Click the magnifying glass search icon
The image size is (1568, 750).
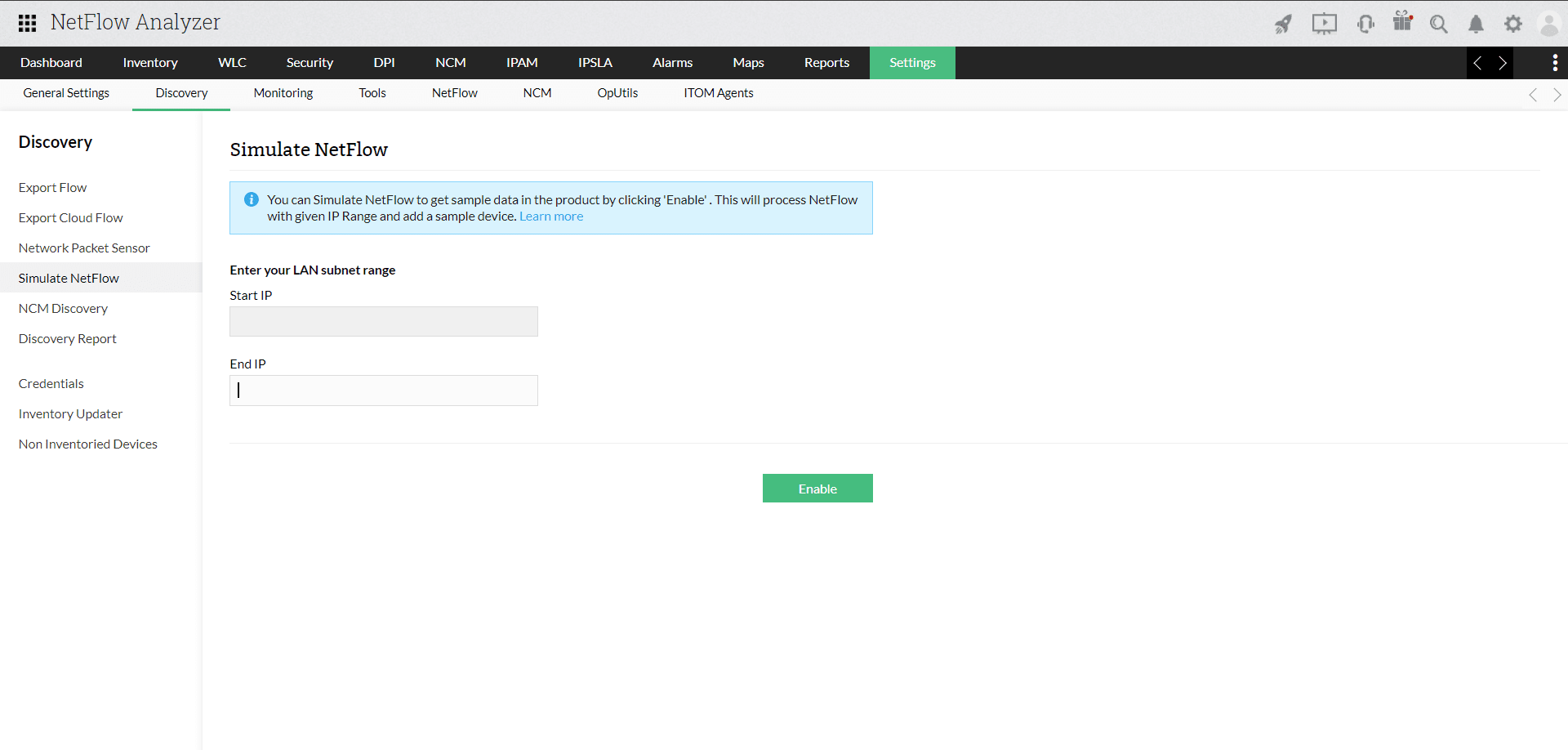tap(1439, 24)
